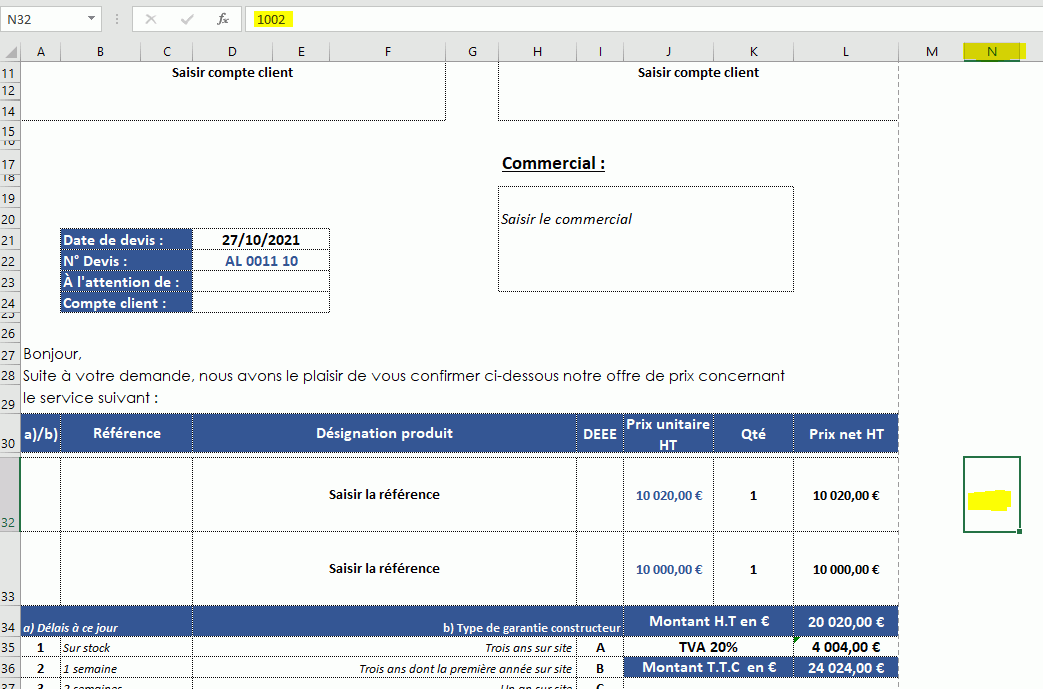1043x689 pixels.
Task: Click the Cancel X icon in formula bar
Action: click(x=151, y=19)
